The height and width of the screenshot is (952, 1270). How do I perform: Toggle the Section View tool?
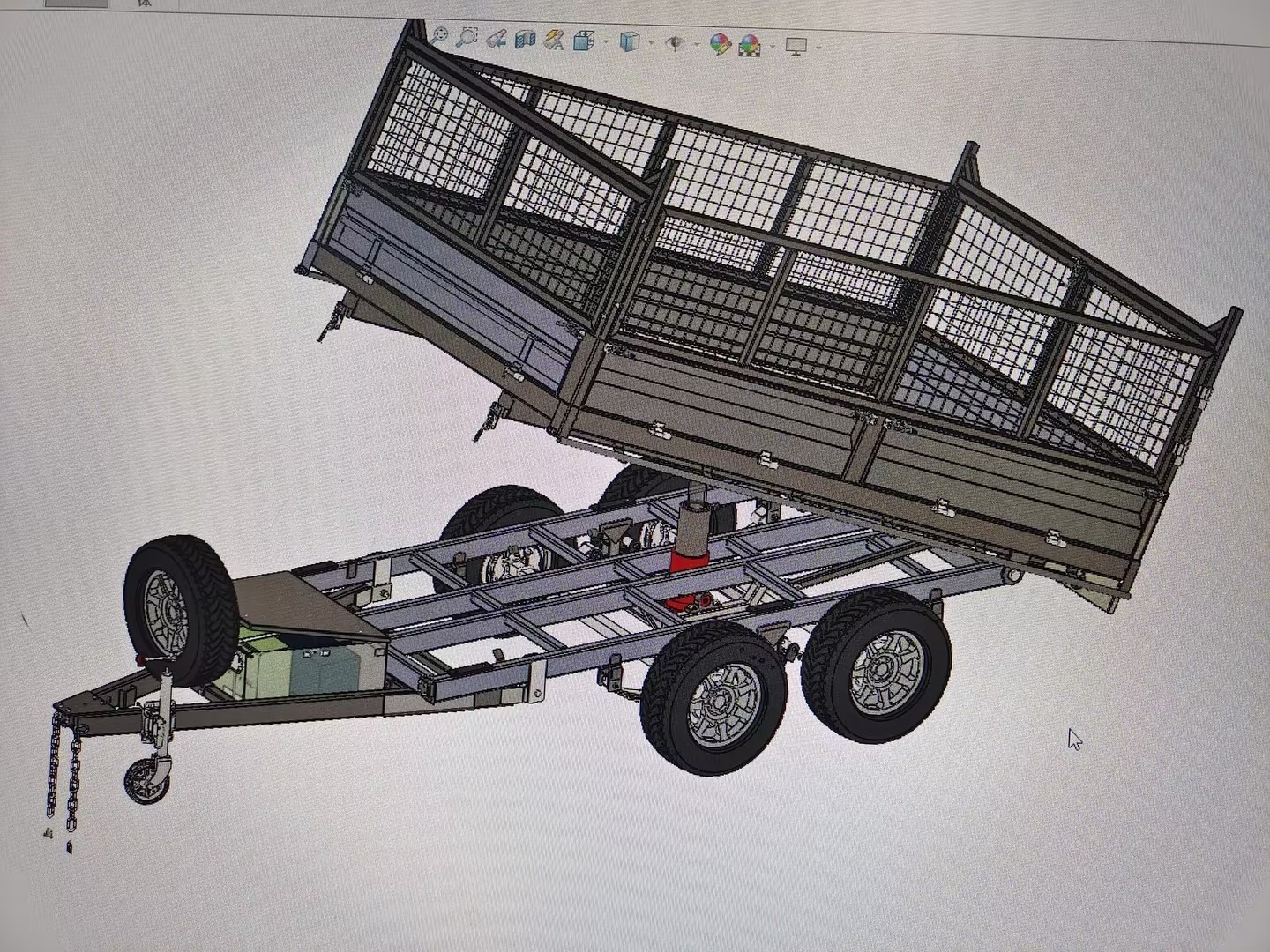(x=525, y=40)
